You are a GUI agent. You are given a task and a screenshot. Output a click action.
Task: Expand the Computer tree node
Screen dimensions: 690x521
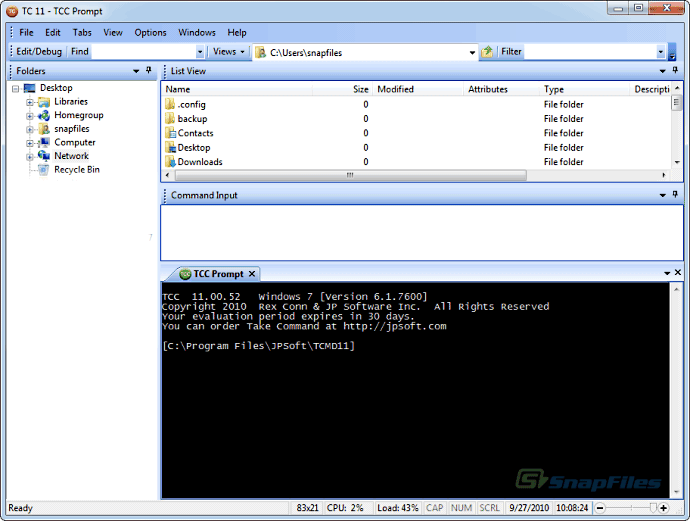29,143
